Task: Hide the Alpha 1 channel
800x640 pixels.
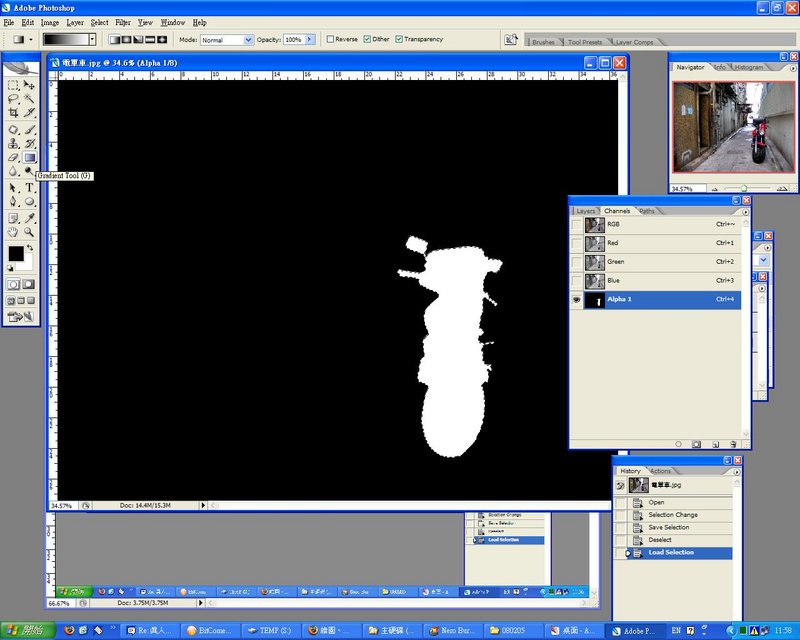Action: [x=577, y=300]
